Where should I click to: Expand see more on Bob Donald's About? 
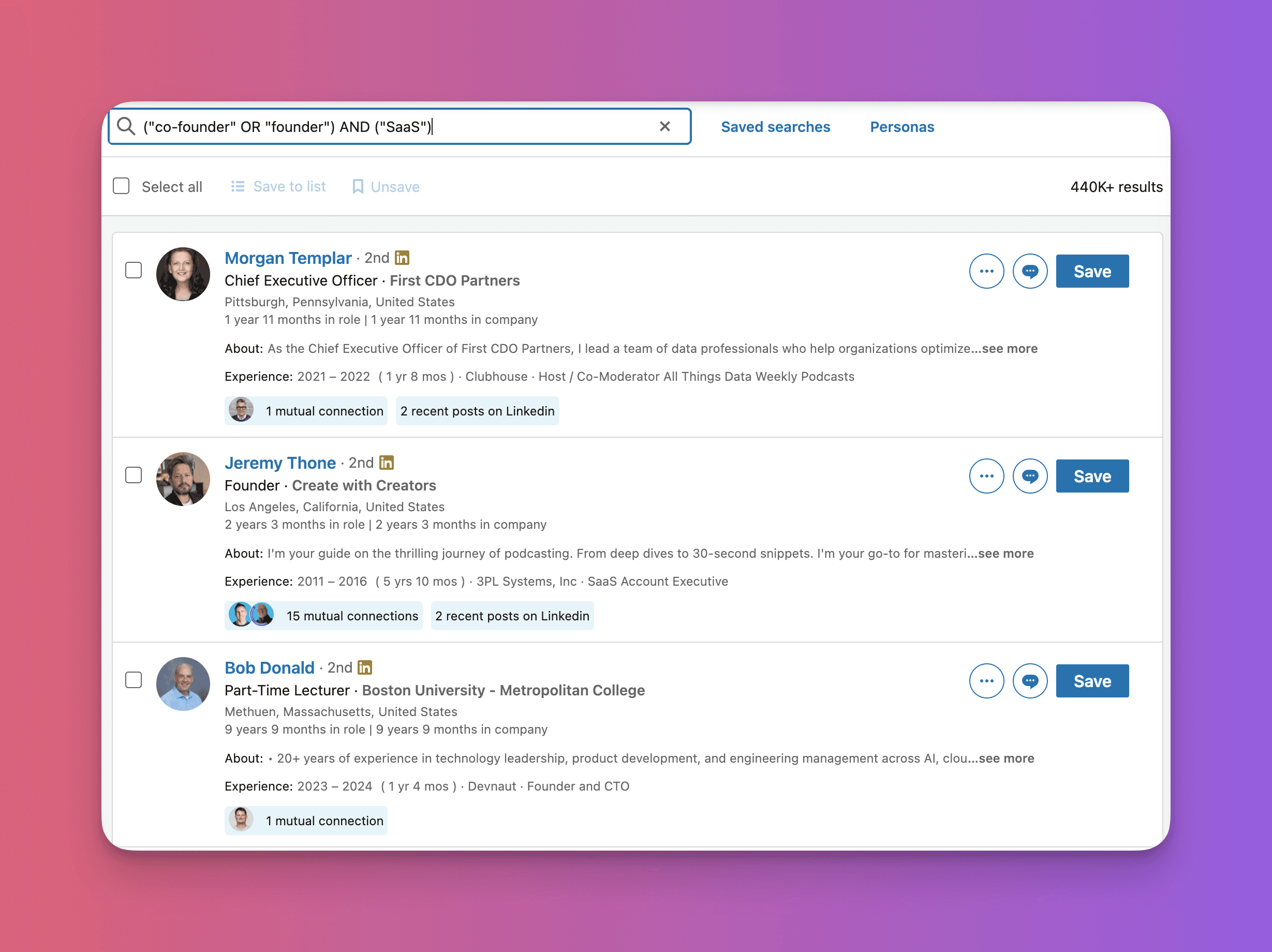pyautogui.click(x=1006, y=758)
